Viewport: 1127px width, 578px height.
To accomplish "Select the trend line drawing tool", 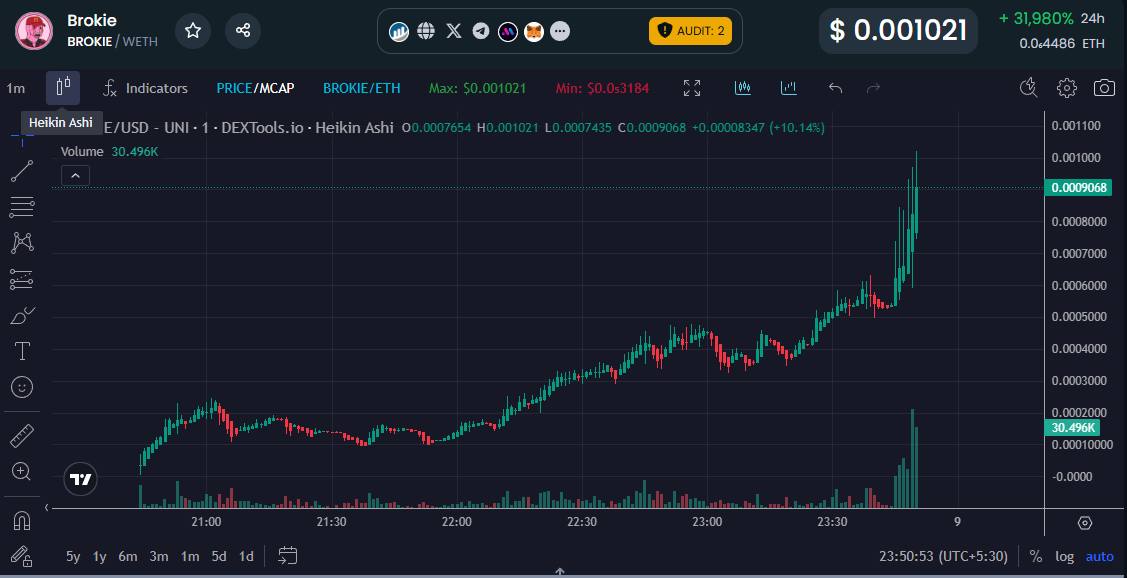I will tap(22, 171).
